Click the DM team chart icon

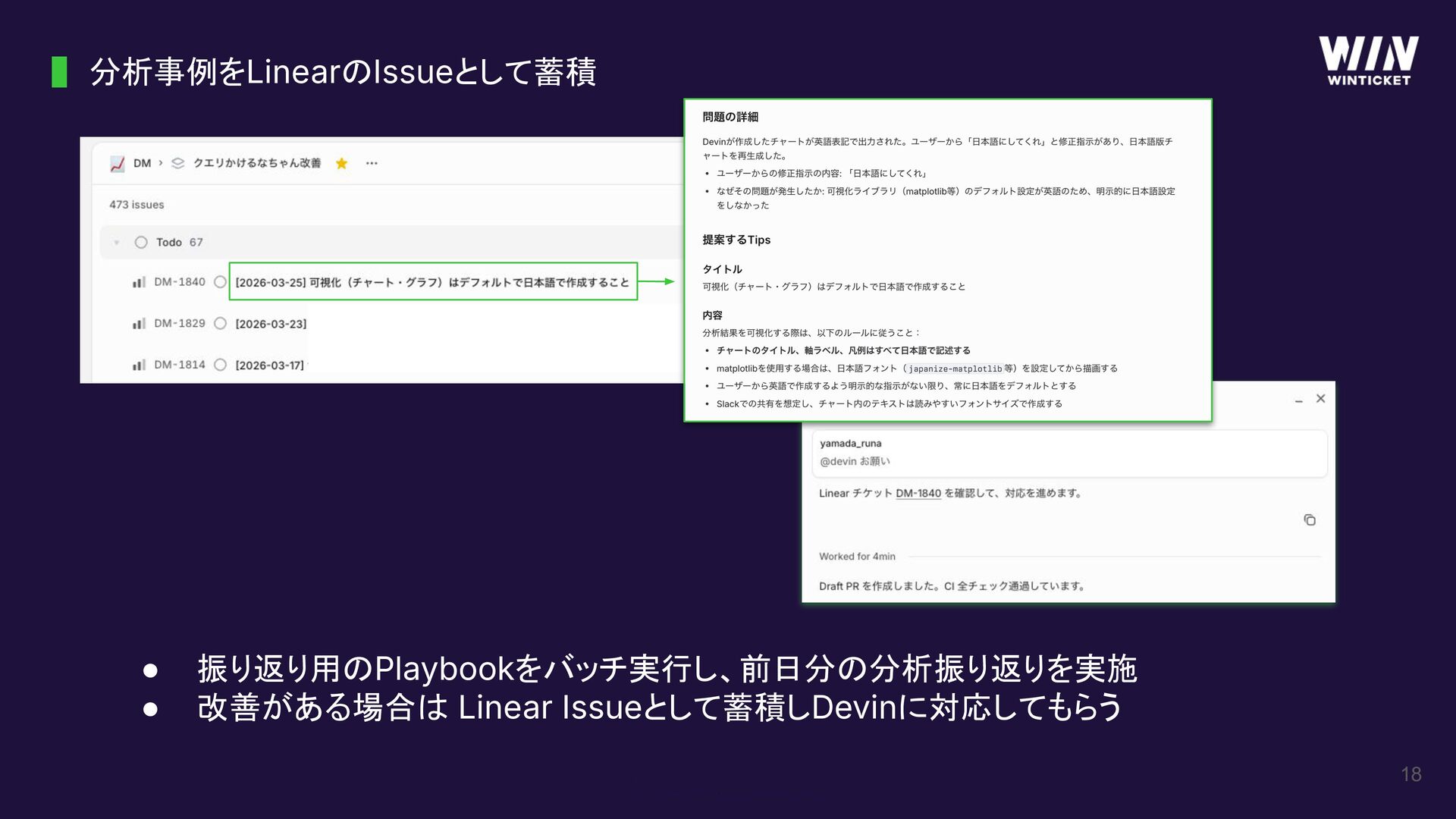point(118,164)
